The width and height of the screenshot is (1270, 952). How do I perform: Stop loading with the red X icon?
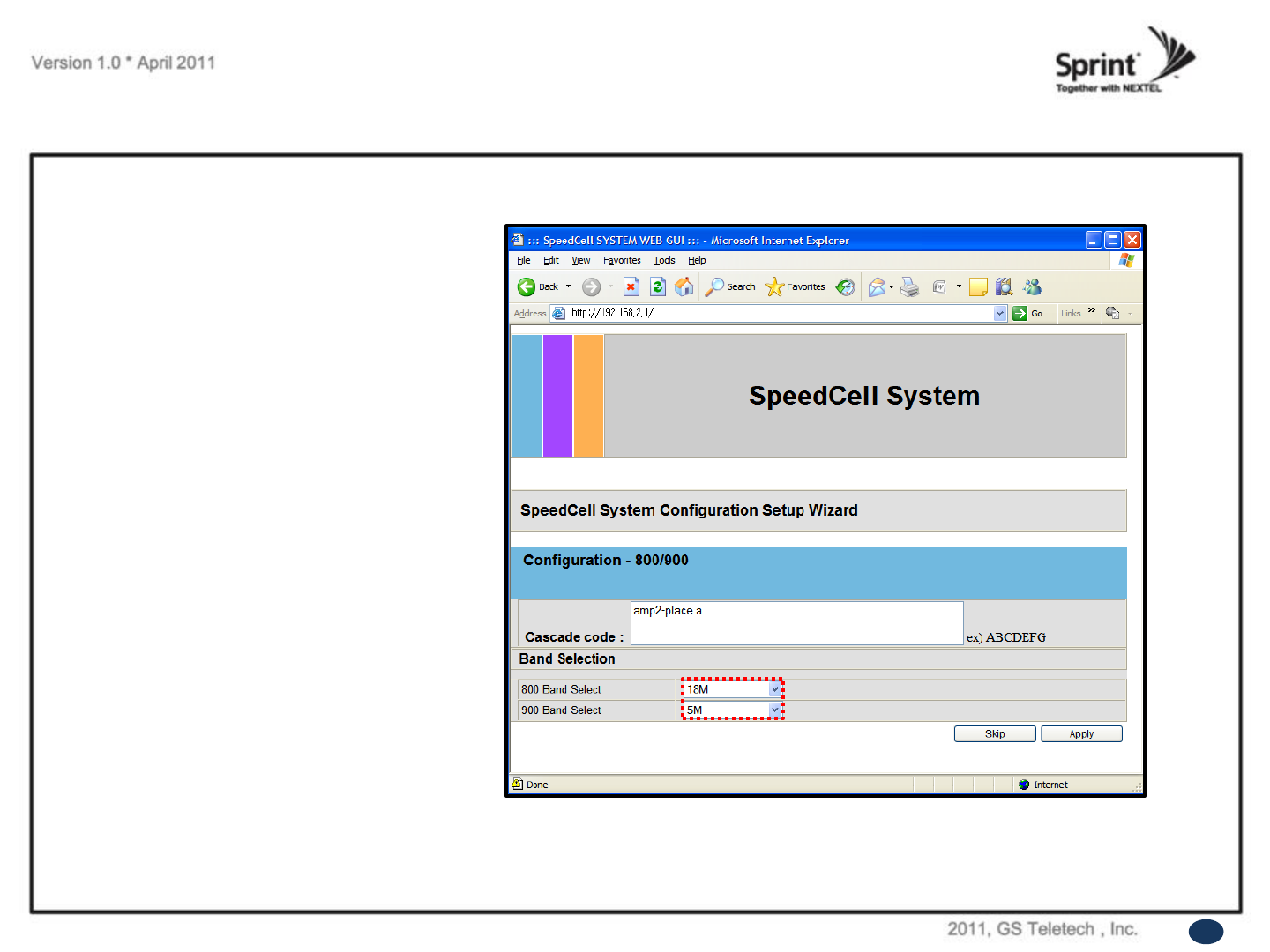tap(631, 286)
